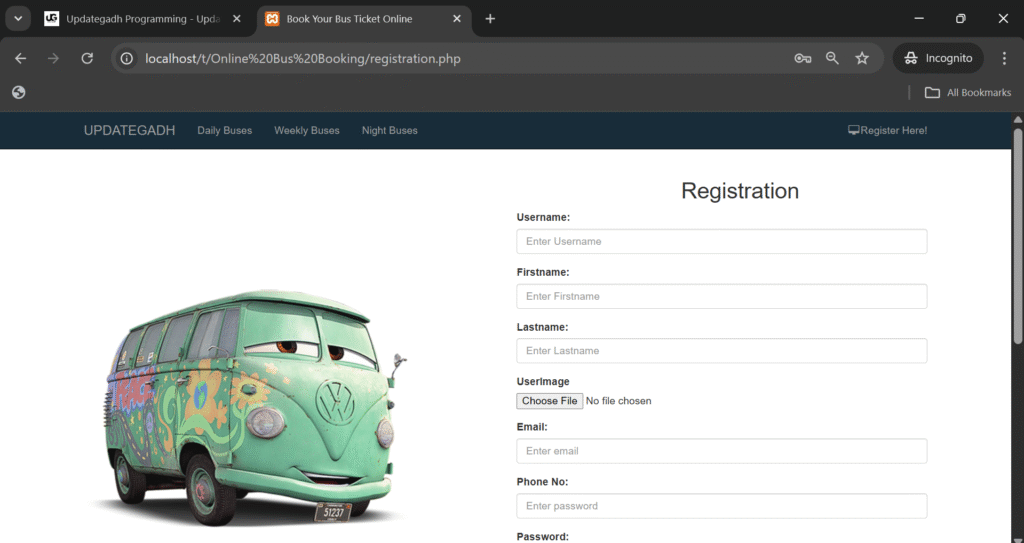Screen dimensions: 1024x543
Task: Click the 'No file chosen' text
Action: 618,401
